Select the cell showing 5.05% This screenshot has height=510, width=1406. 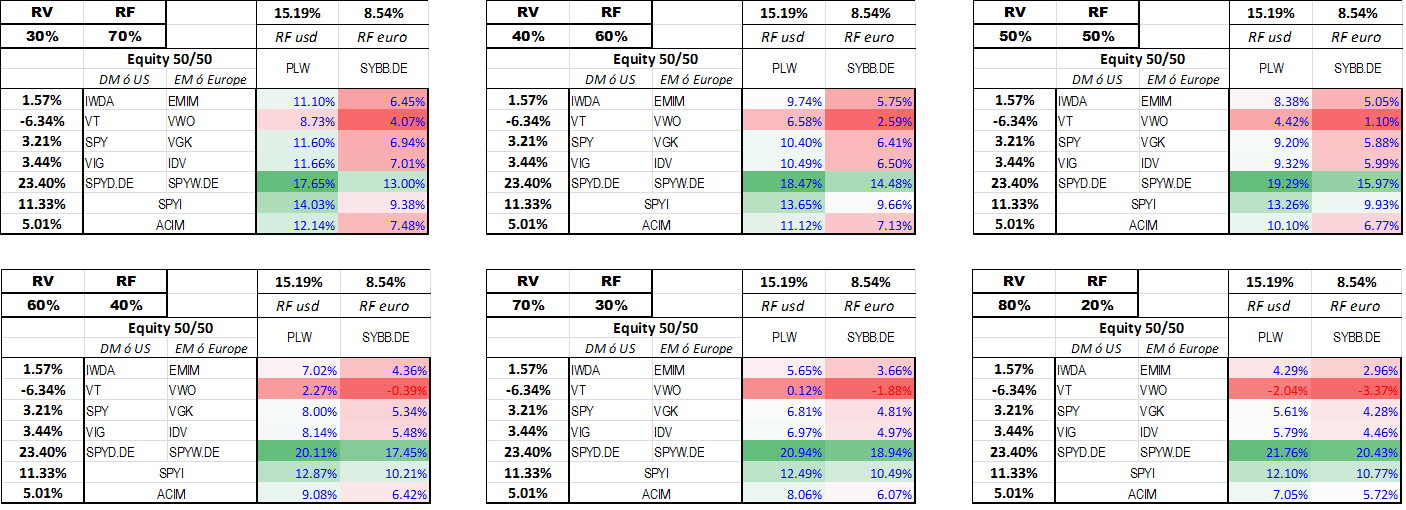(x=1356, y=101)
